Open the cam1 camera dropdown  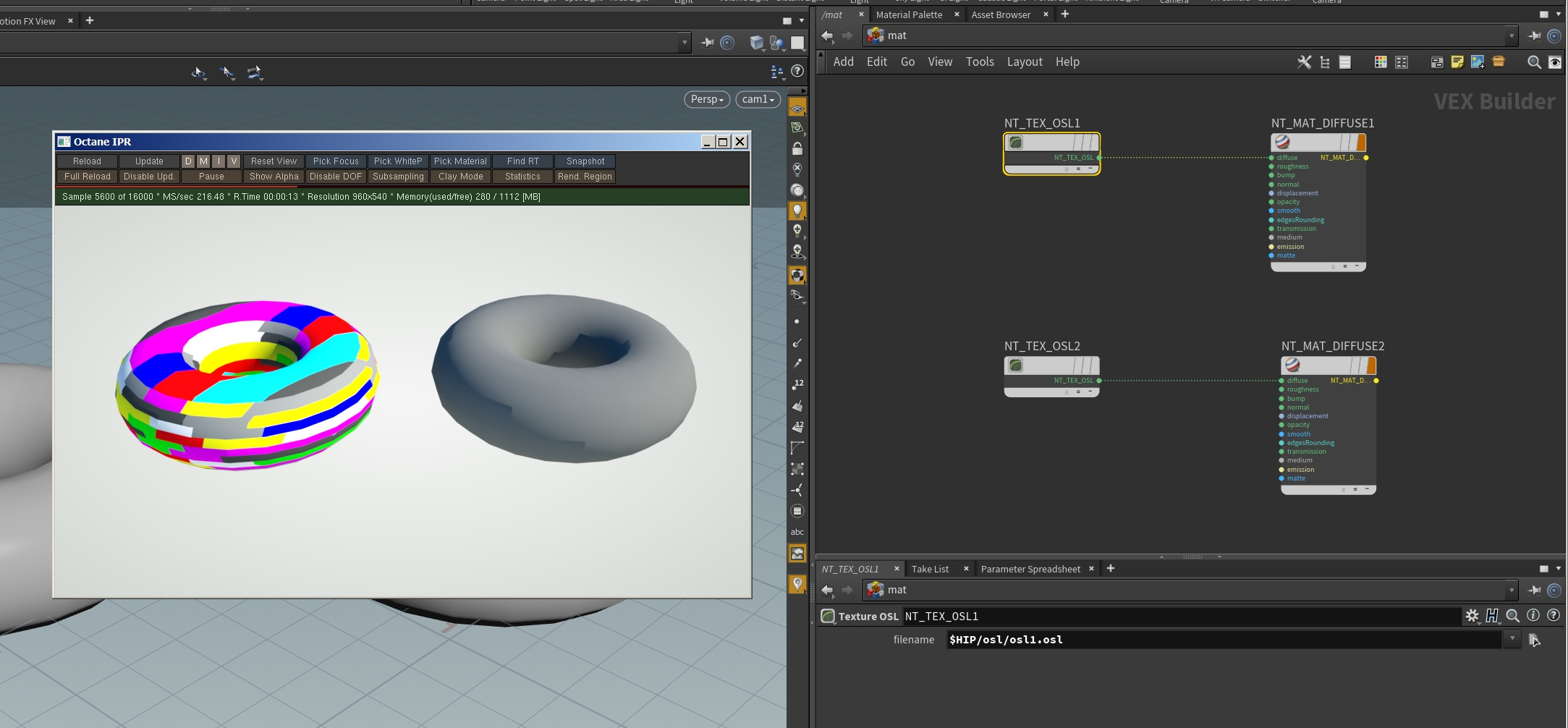tap(758, 99)
